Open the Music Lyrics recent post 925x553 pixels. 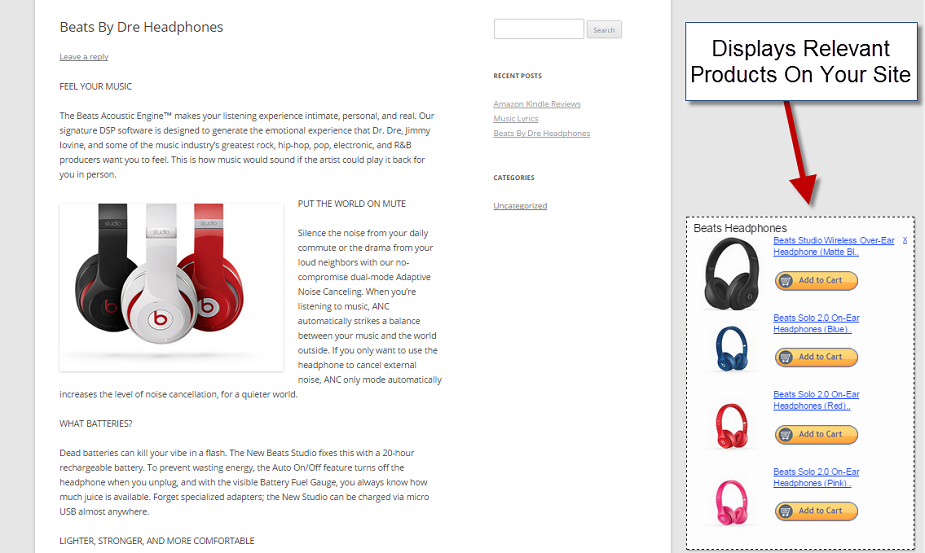point(516,119)
